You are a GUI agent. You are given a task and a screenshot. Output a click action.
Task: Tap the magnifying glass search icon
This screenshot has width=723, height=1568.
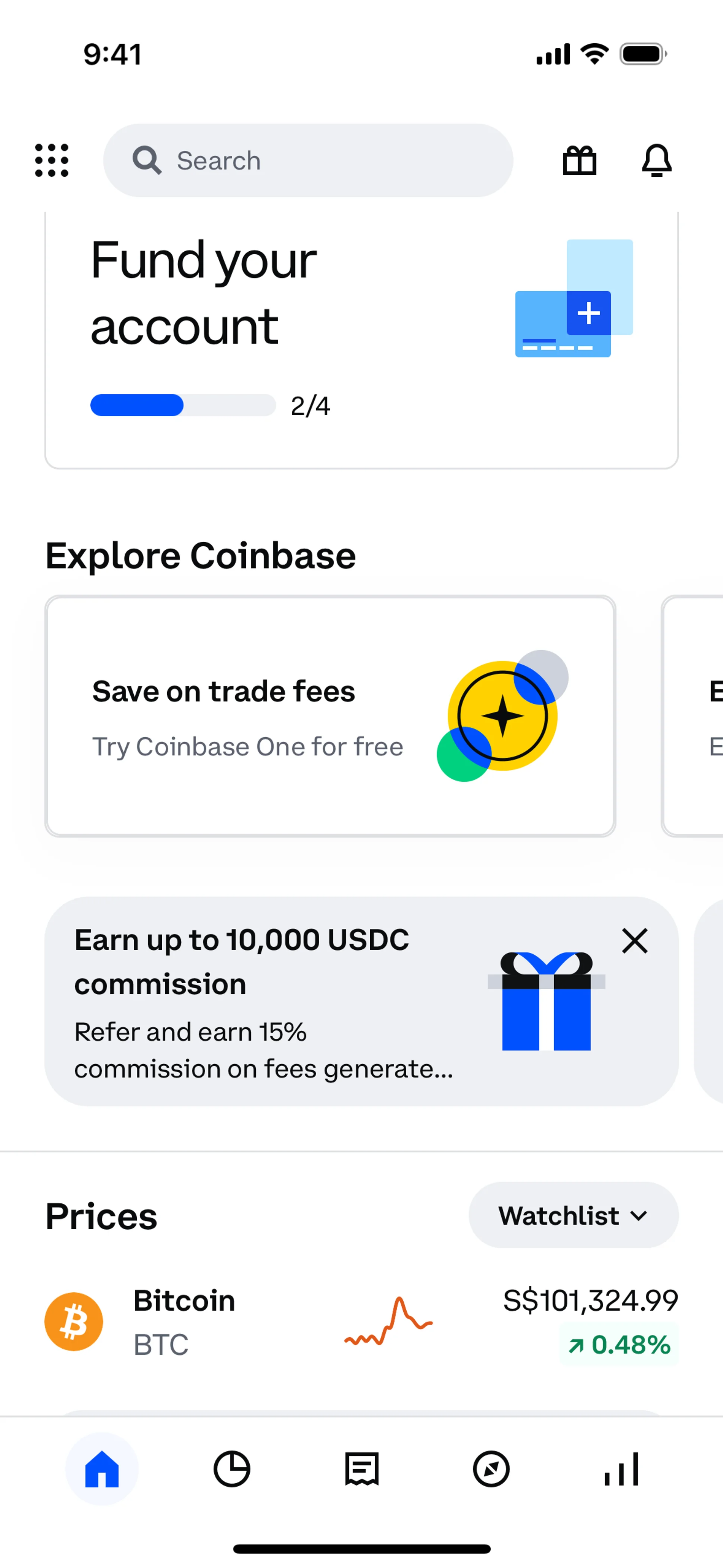click(146, 161)
